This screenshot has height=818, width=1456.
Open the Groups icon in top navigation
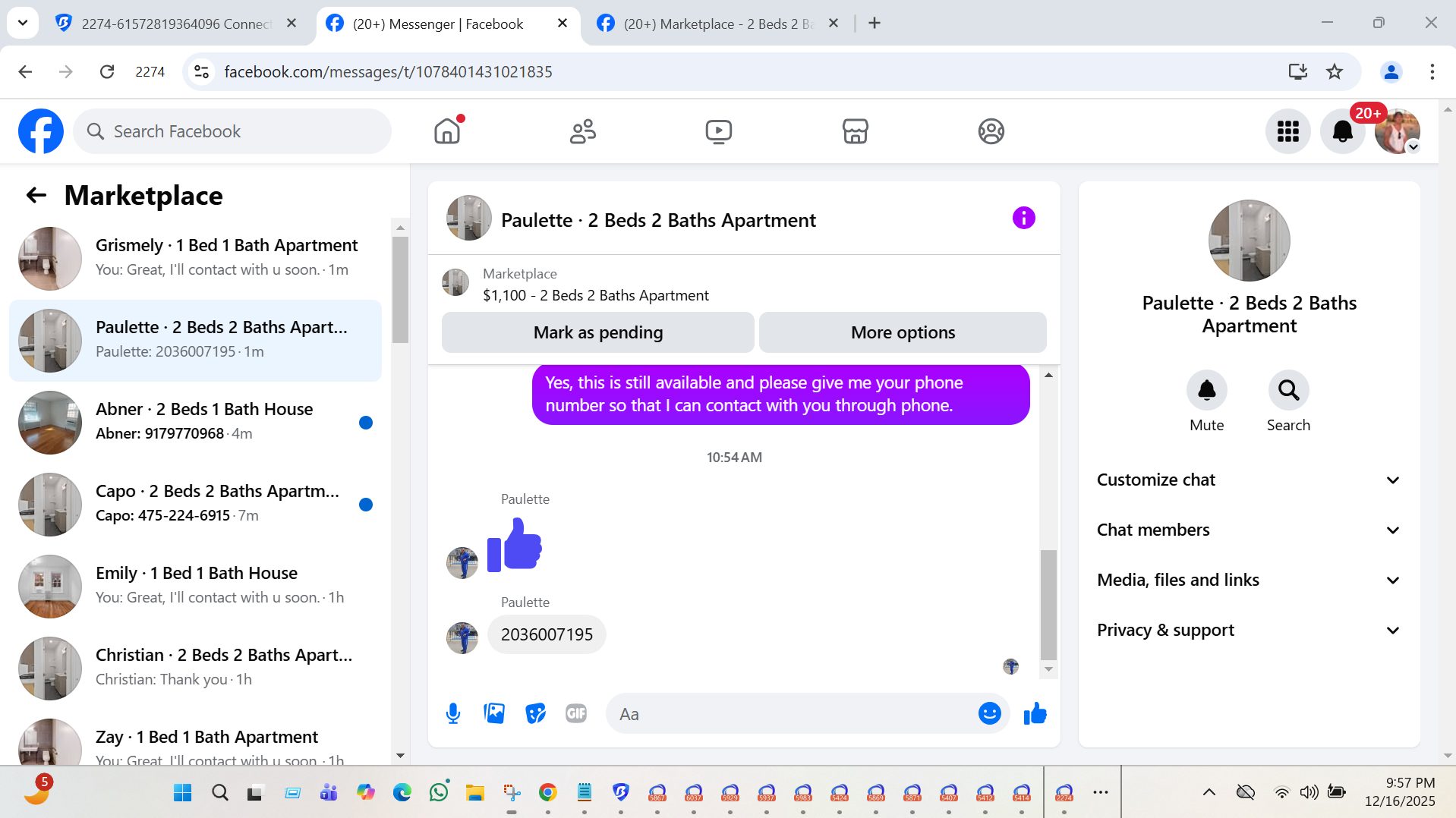[x=991, y=131]
